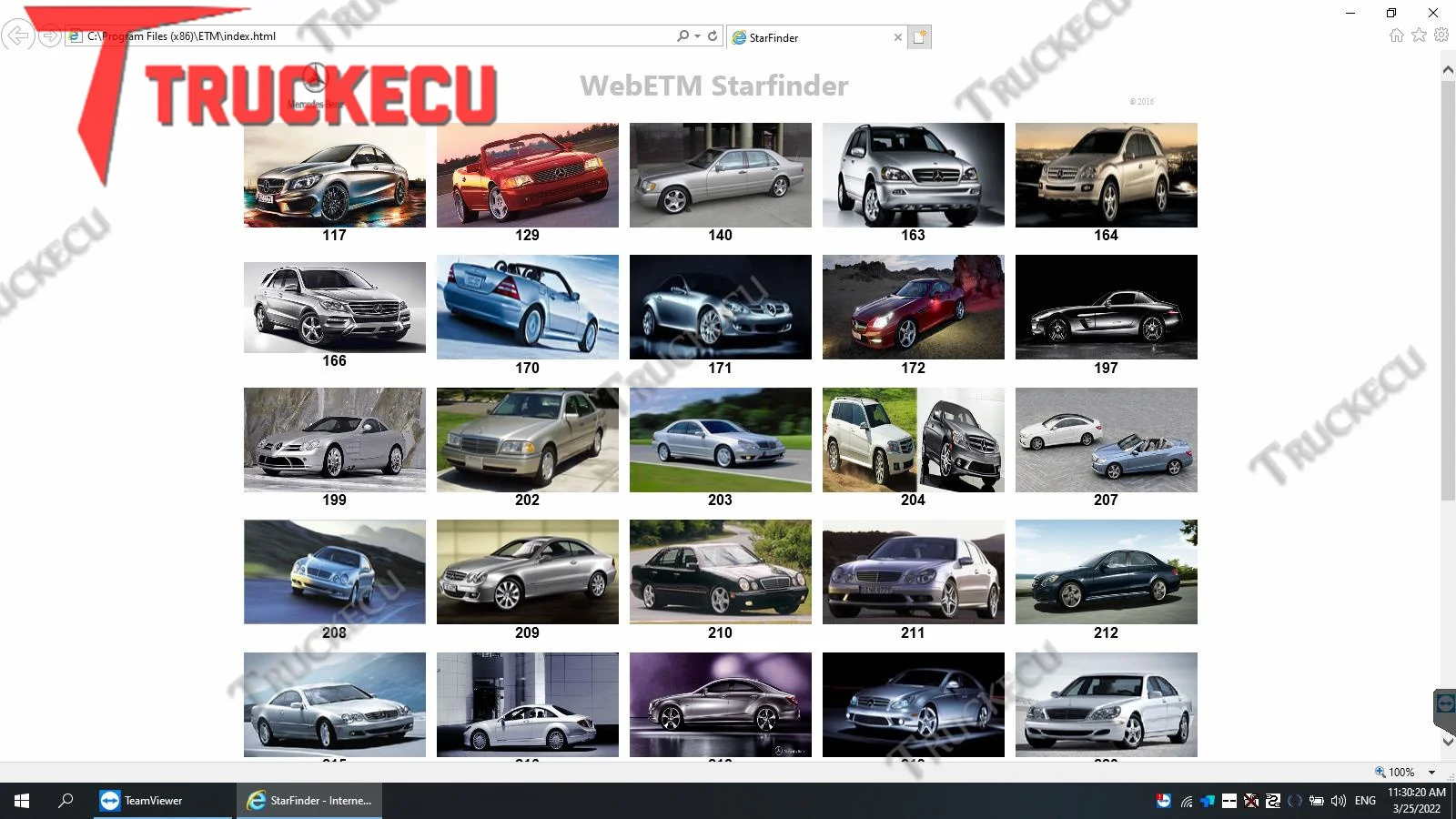Click the blue stacked-squares tray icon
Screen dimensions: 1456x819
coord(1208,801)
